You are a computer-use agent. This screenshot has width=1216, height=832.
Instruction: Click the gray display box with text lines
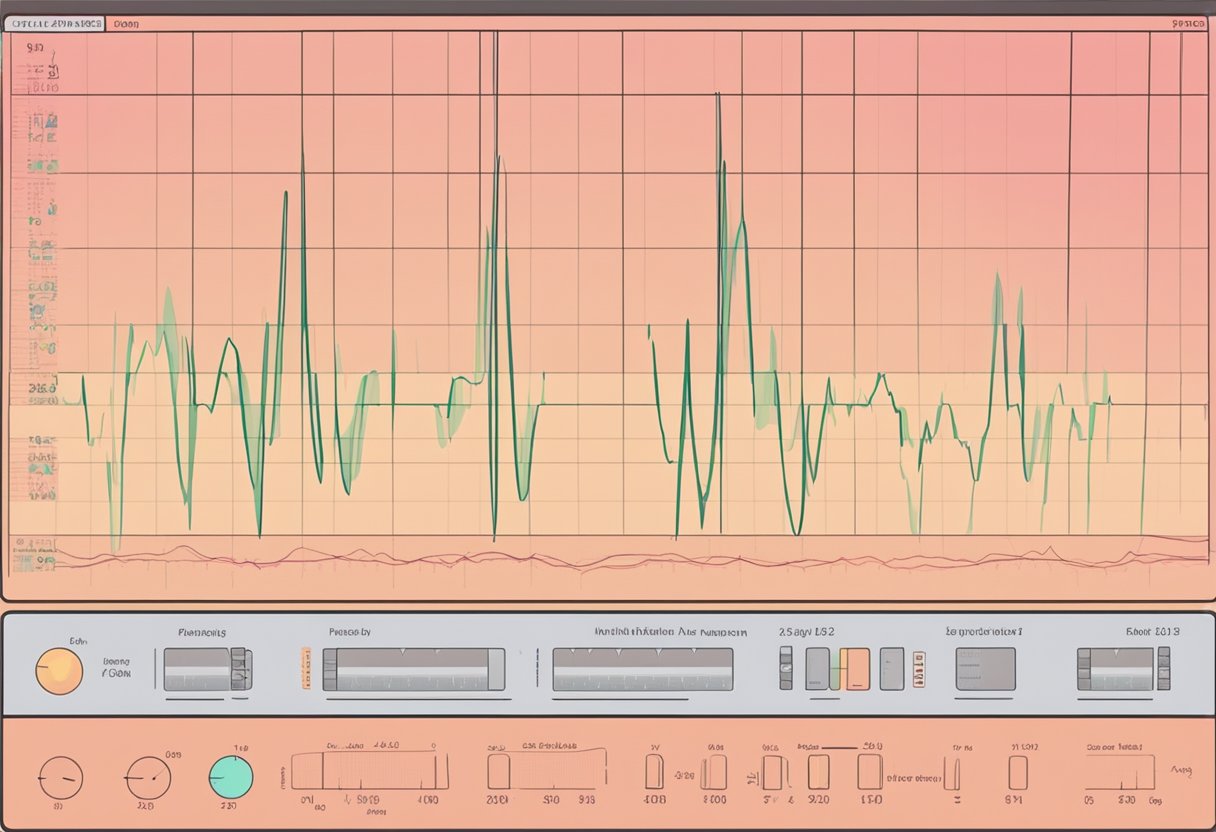click(x=985, y=669)
